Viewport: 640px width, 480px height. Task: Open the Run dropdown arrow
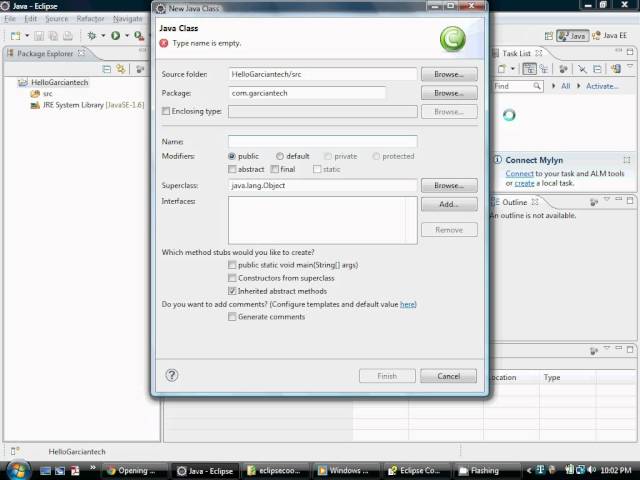coord(127,36)
